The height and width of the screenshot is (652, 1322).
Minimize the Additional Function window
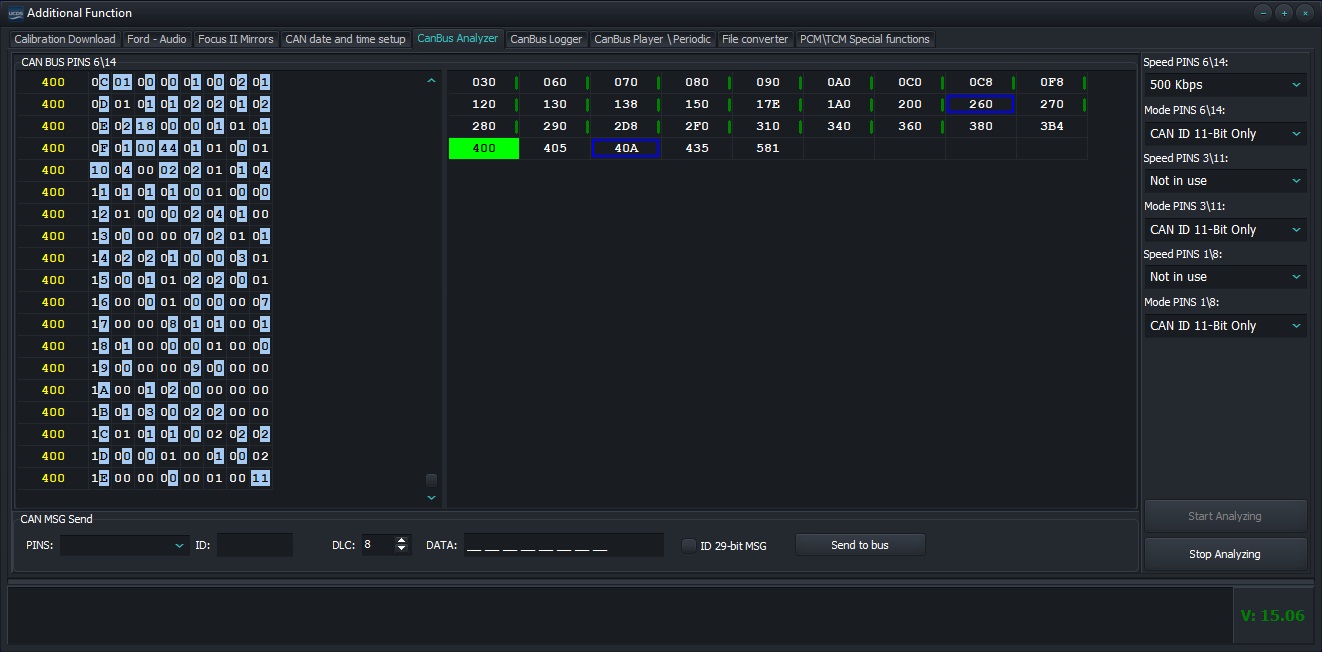click(x=1263, y=13)
